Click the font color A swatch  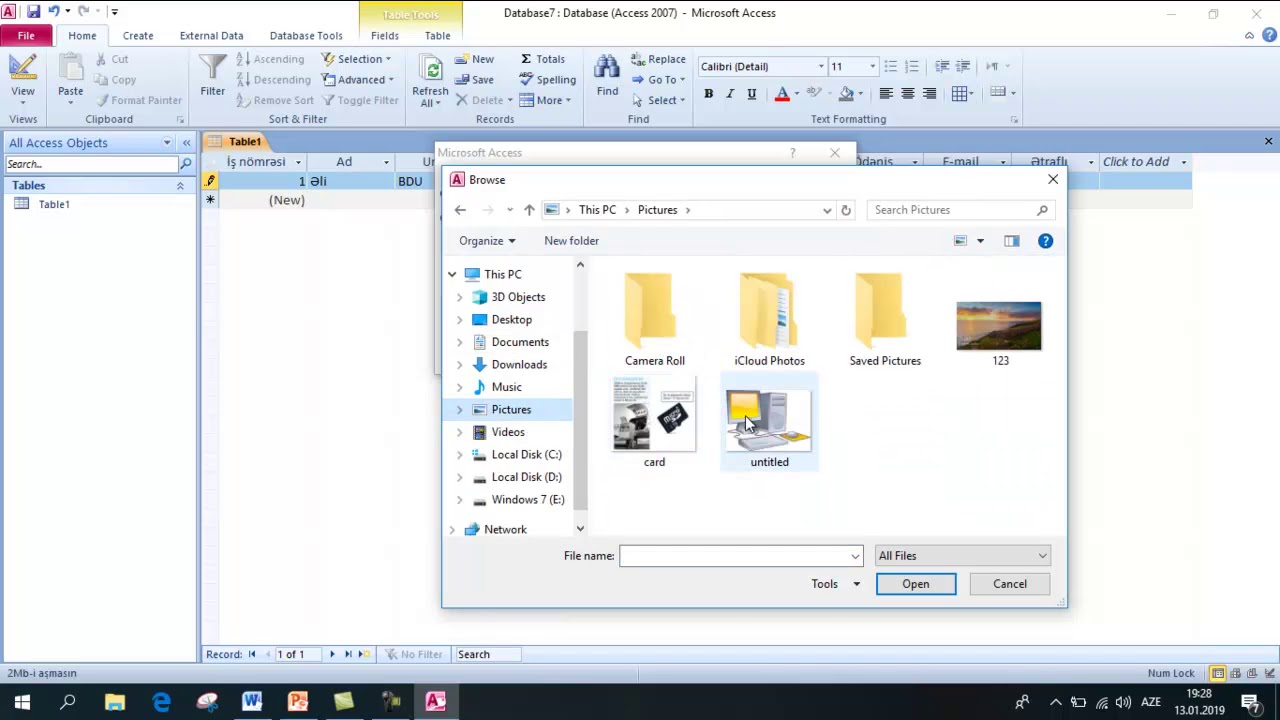click(782, 94)
